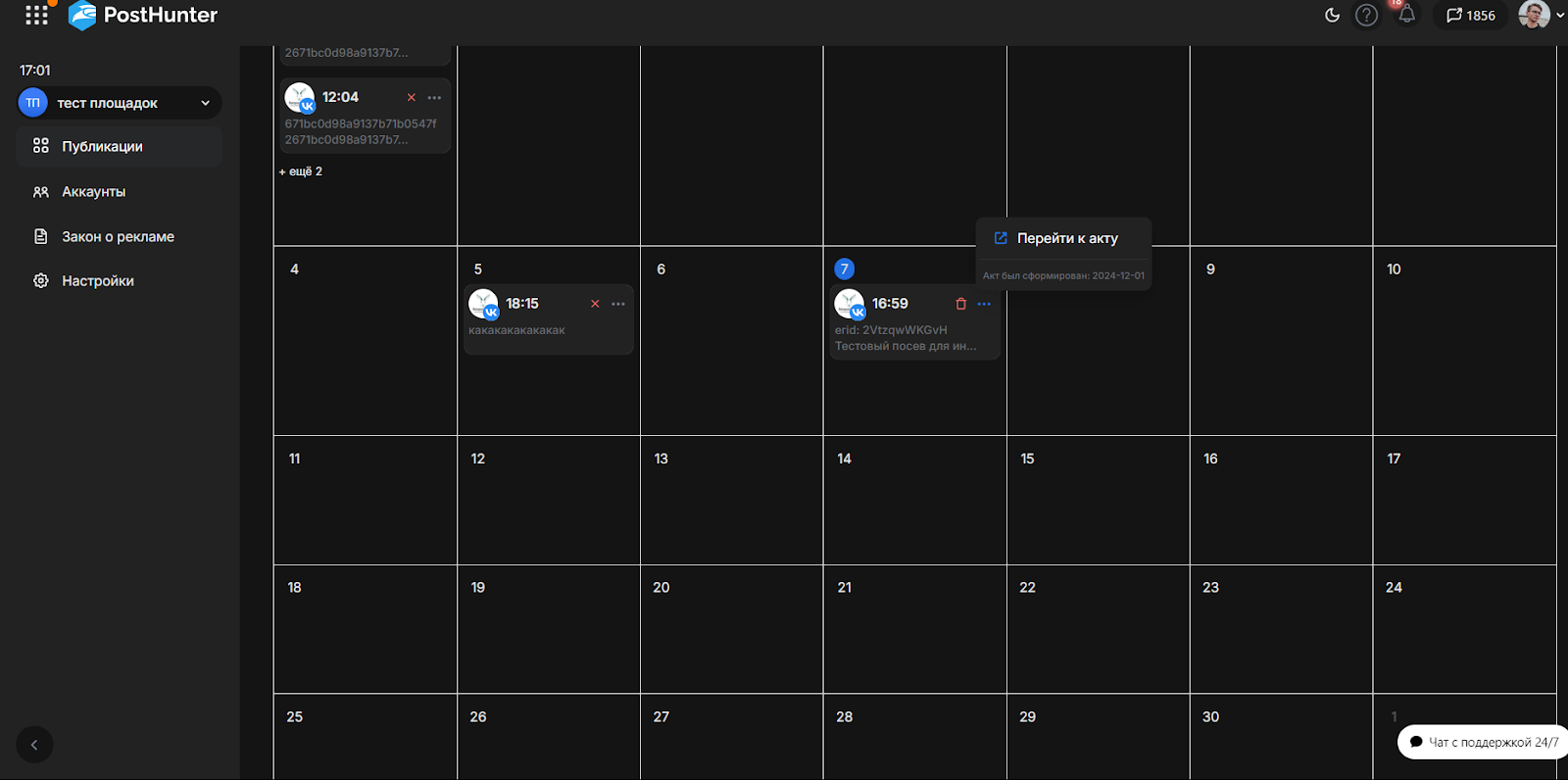The width and height of the screenshot is (1568, 780).
Task: Select calendar day 6
Action: (x=661, y=268)
